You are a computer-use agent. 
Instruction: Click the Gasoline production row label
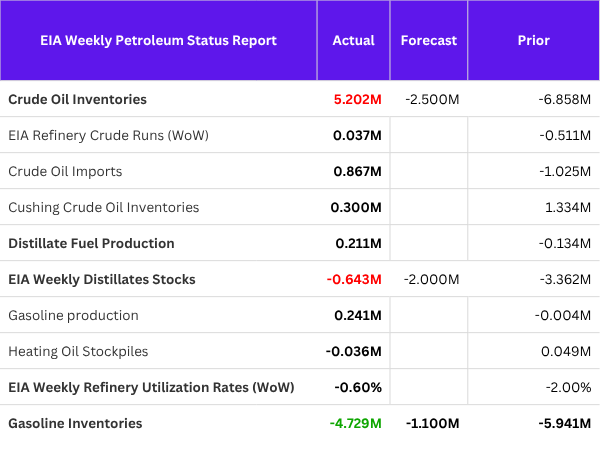(x=73, y=315)
